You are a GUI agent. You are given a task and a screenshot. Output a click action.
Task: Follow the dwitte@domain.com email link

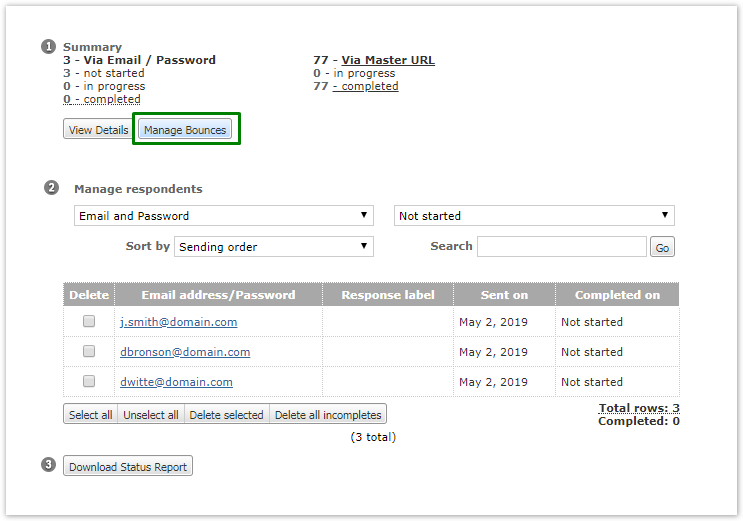(x=176, y=382)
